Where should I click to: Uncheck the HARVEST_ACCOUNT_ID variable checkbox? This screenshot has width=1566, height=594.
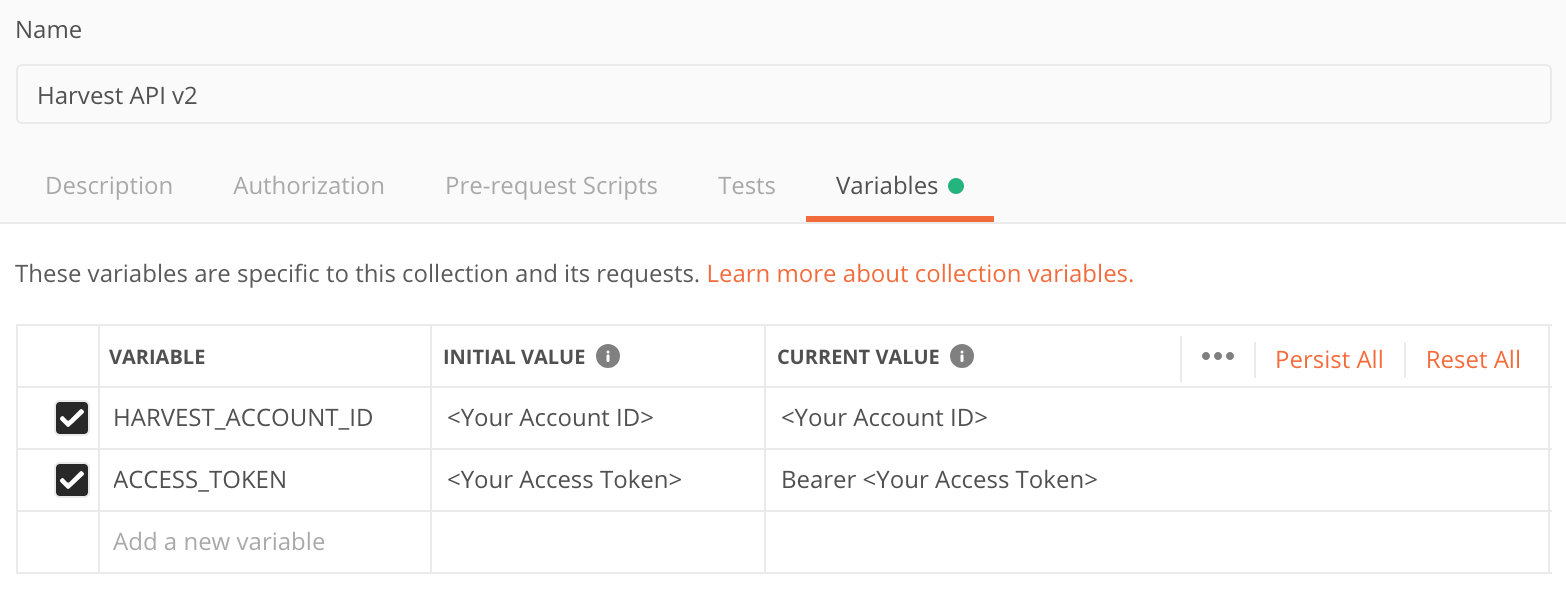[x=72, y=418]
